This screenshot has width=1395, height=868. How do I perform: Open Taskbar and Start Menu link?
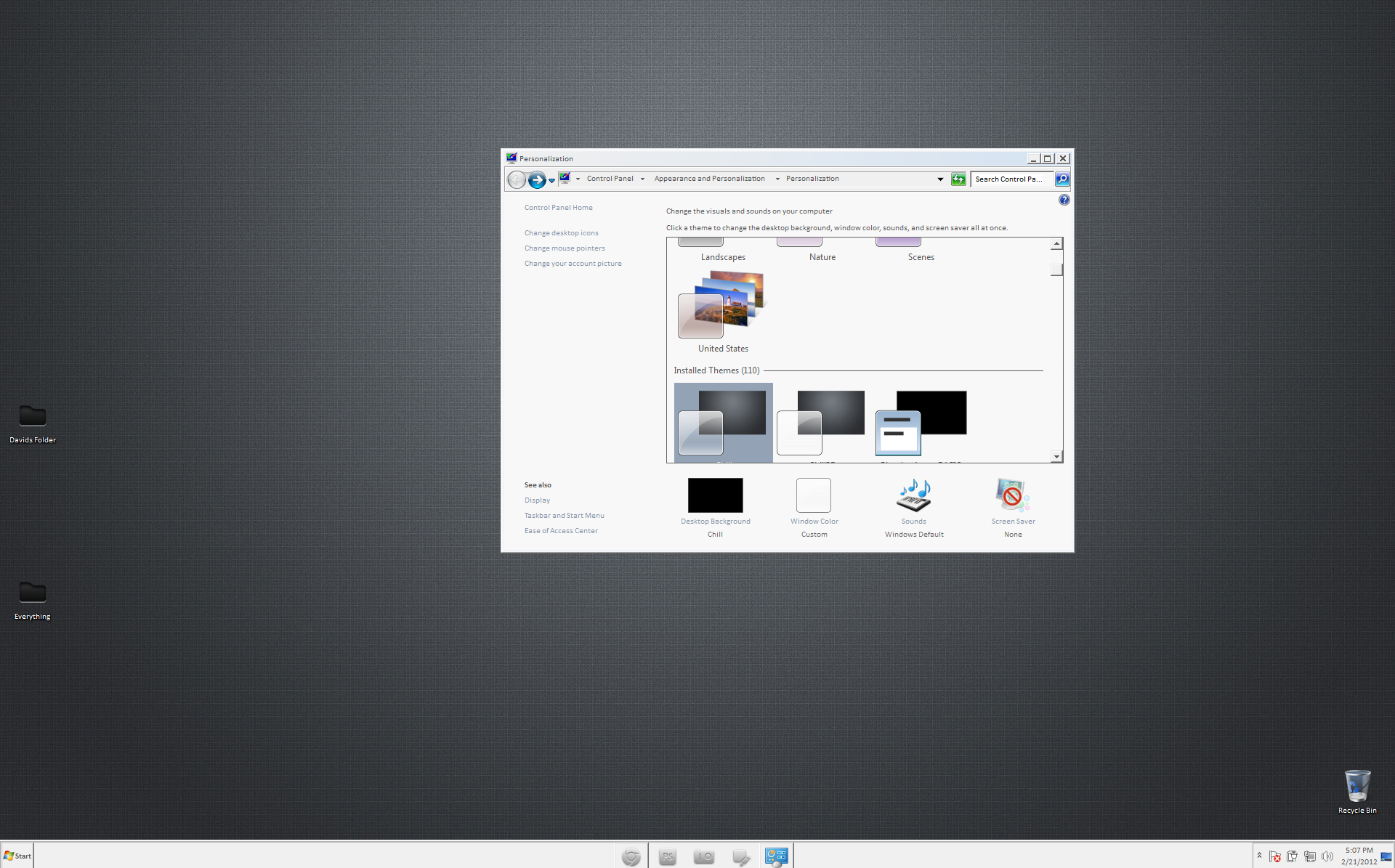click(x=564, y=516)
